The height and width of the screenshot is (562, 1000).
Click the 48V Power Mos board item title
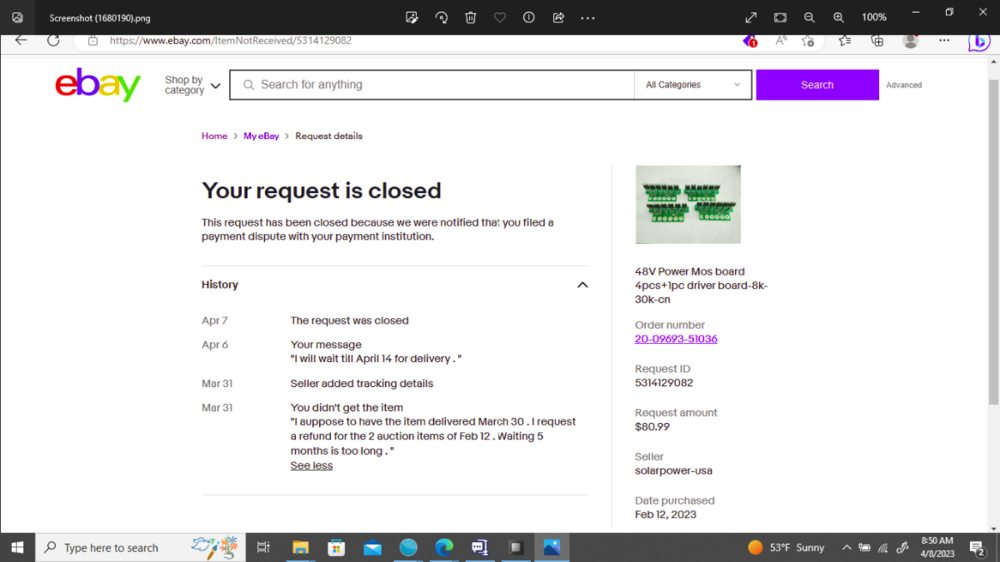701,285
